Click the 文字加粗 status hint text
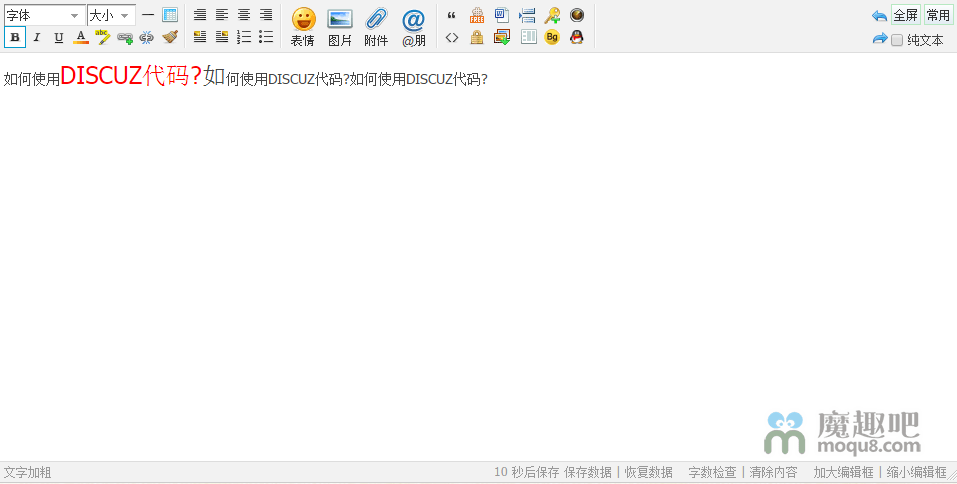 [27, 472]
